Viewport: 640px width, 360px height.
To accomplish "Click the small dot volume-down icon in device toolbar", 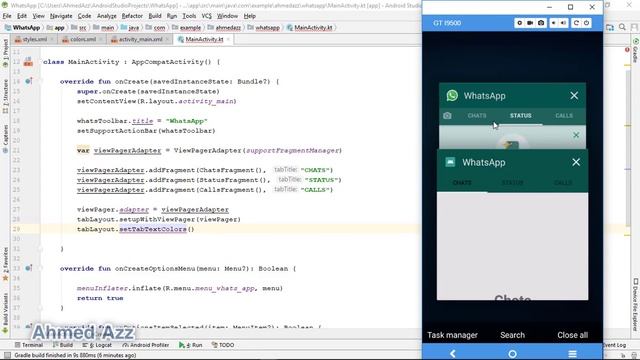I will pos(553,23).
